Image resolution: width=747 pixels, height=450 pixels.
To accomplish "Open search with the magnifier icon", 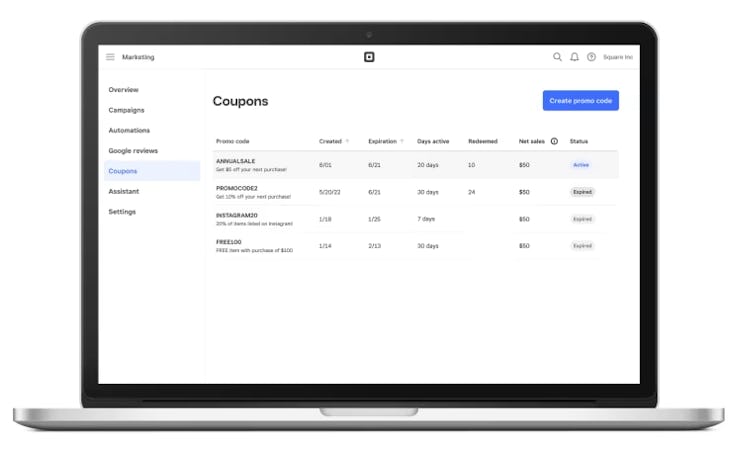I will coord(557,57).
